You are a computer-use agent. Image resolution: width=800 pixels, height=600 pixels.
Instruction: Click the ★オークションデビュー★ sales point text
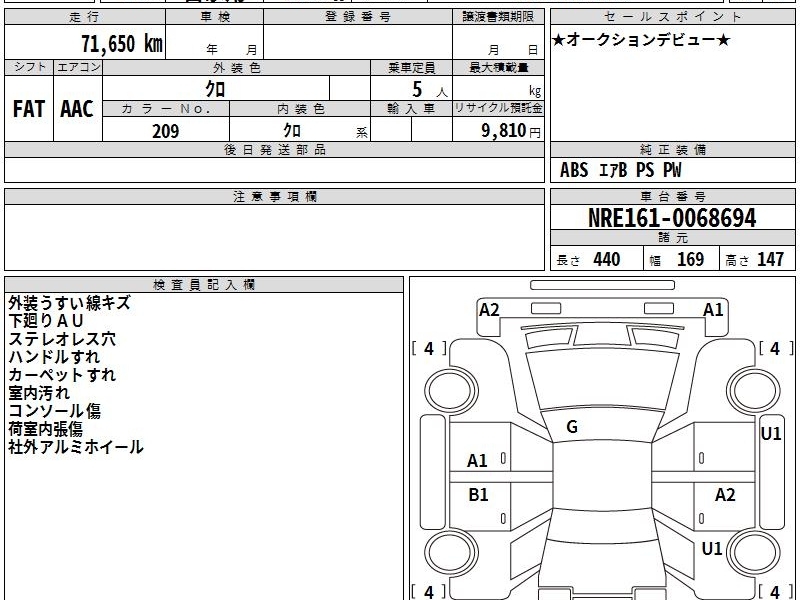(641, 40)
